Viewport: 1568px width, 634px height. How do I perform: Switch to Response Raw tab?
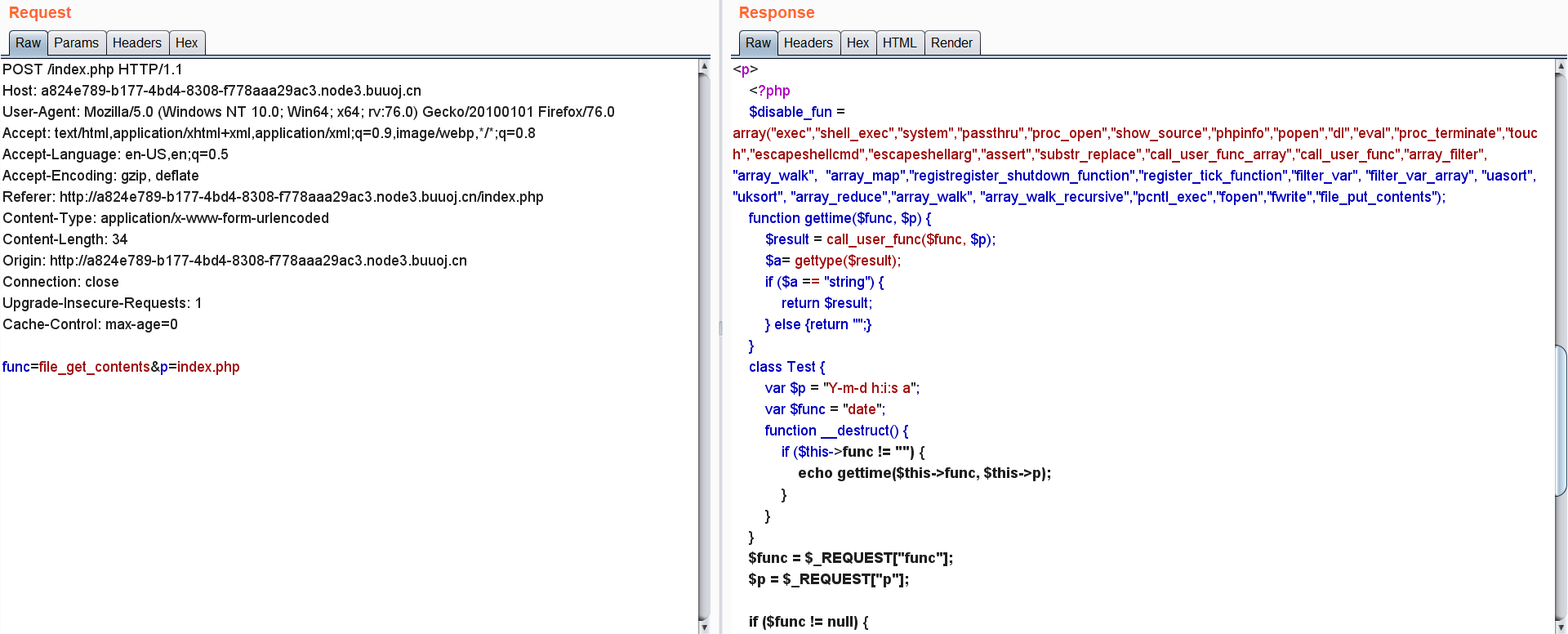point(758,42)
